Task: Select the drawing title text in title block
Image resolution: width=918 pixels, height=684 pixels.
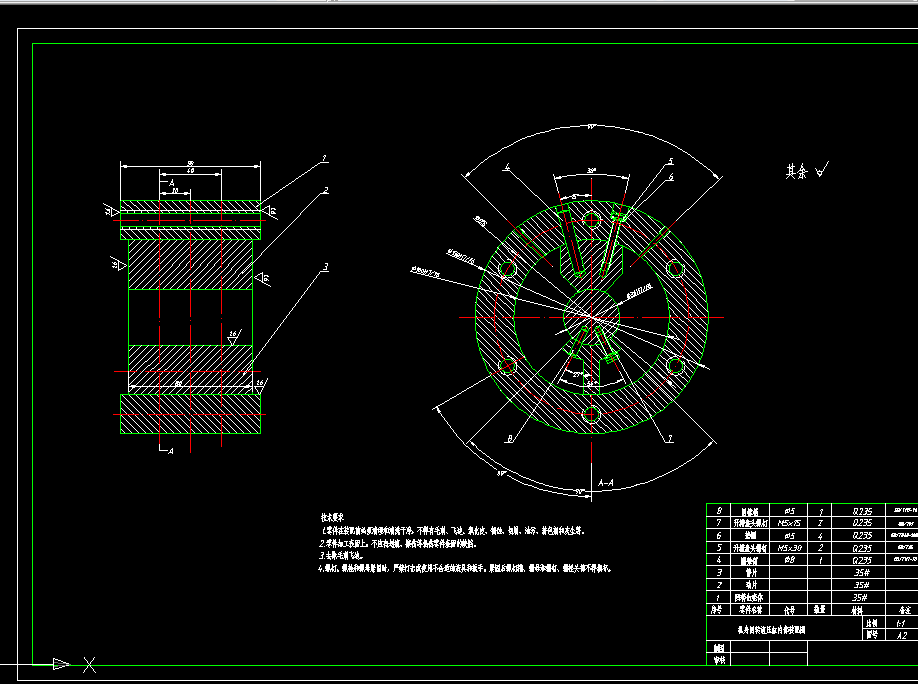Action: click(771, 630)
